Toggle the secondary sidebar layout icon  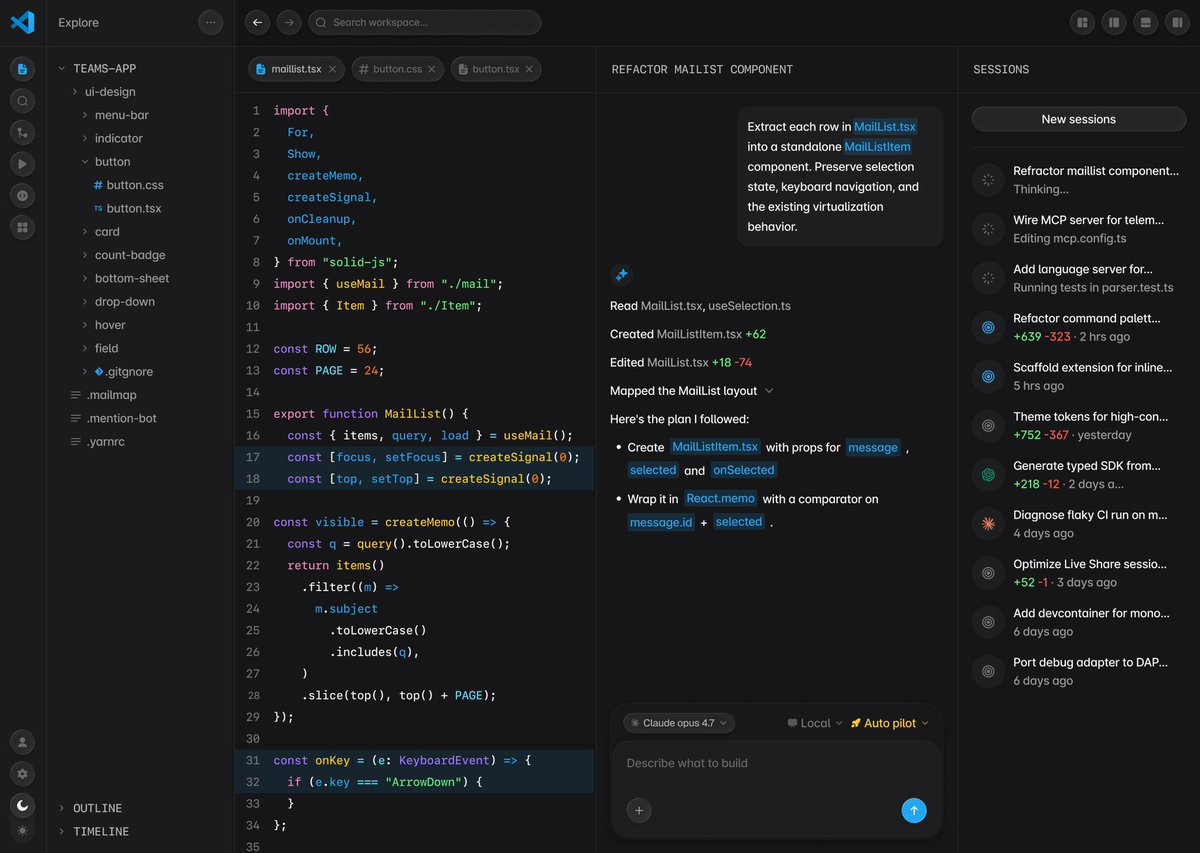[x=1176, y=22]
